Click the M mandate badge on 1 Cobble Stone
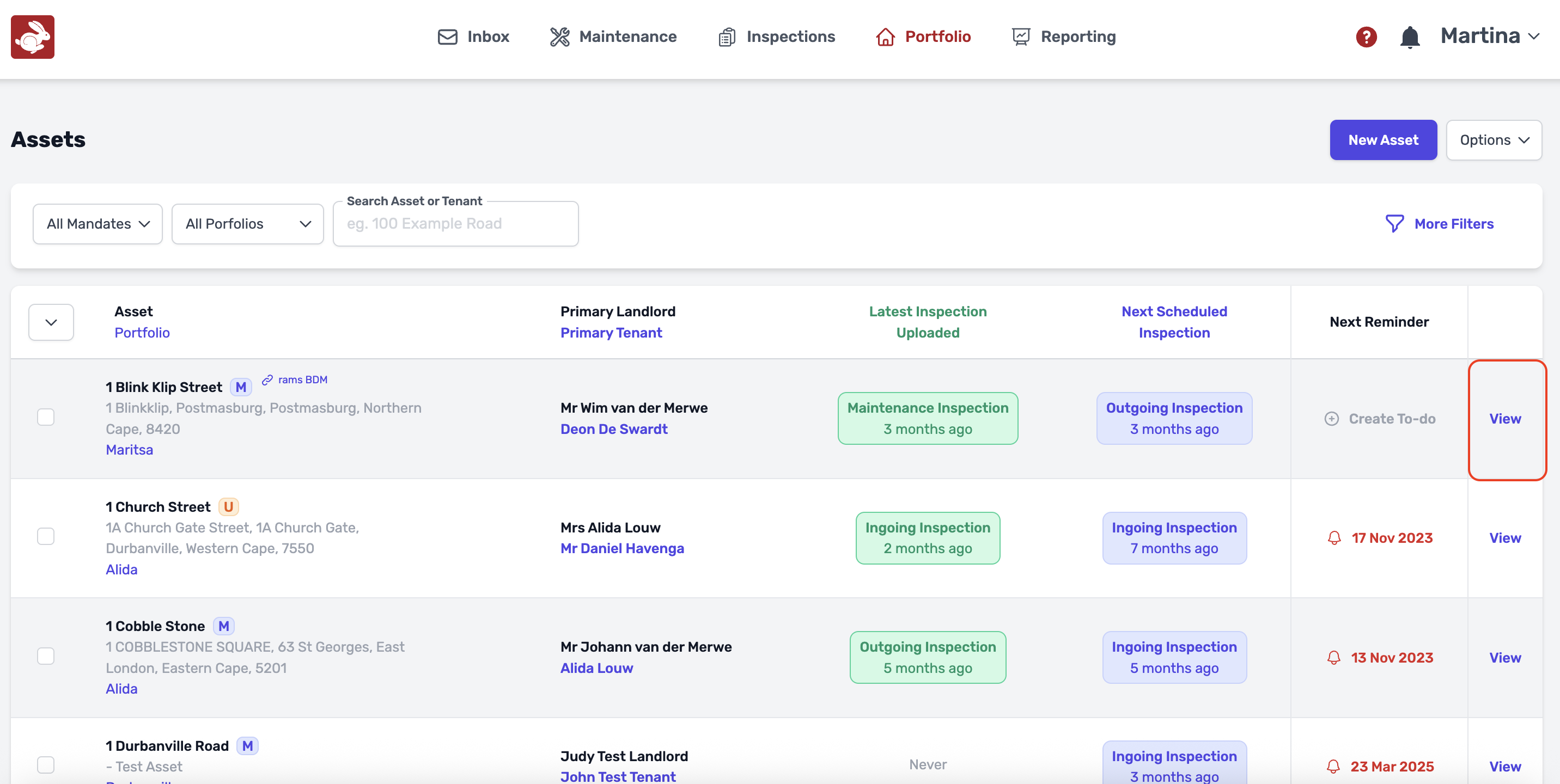The image size is (1560, 784). [223, 626]
